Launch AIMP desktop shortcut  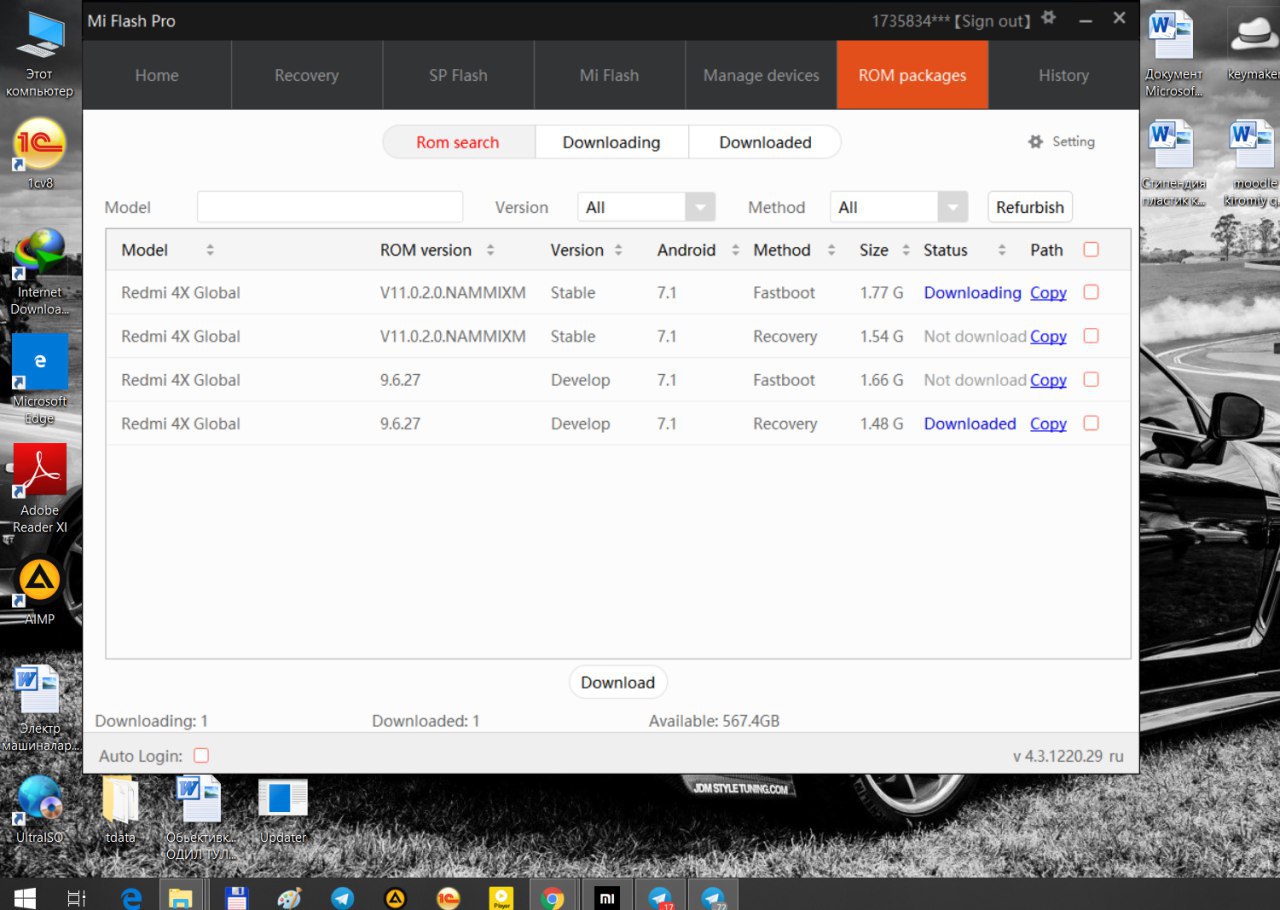click(x=40, y=590)
